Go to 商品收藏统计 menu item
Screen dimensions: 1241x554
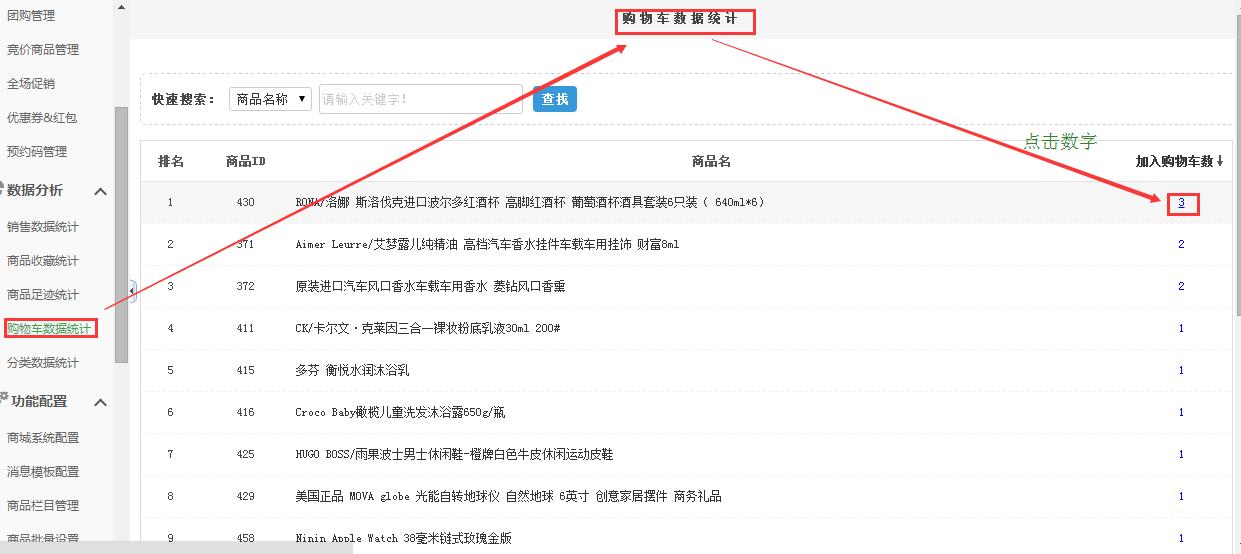pos(42,261)
